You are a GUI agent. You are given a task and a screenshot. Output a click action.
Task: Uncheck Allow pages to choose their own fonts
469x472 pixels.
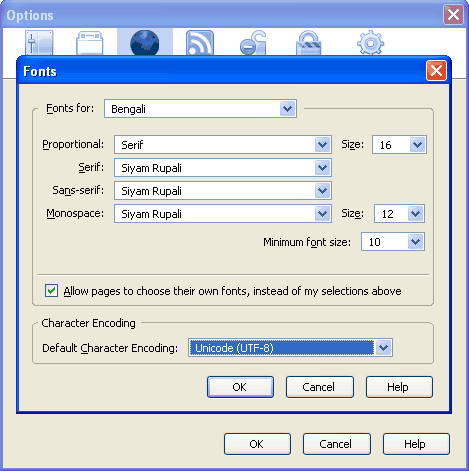(51, 291)
